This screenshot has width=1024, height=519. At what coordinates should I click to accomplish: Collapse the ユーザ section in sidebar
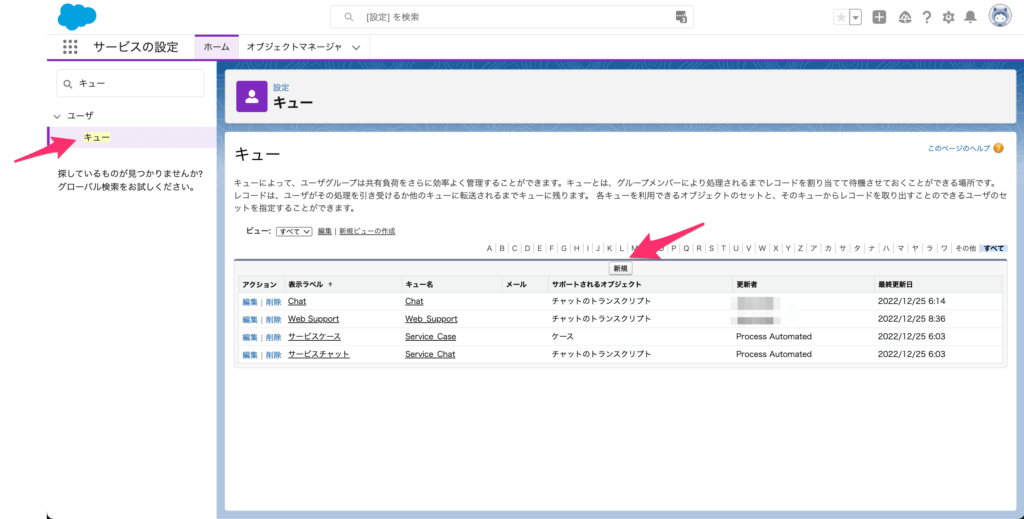click(x=57, y=116)
